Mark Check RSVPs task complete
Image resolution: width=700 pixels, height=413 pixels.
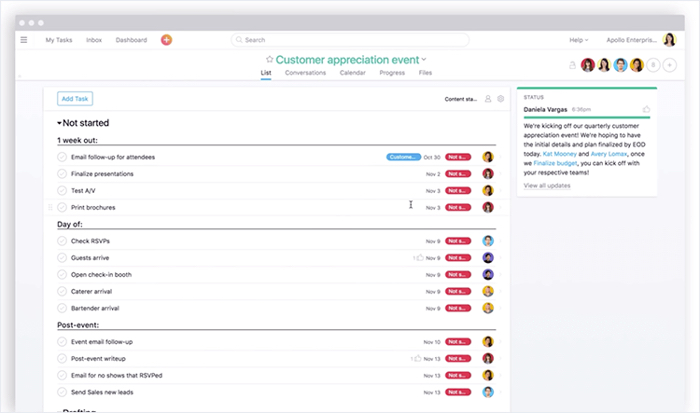(x=62, y=241)
